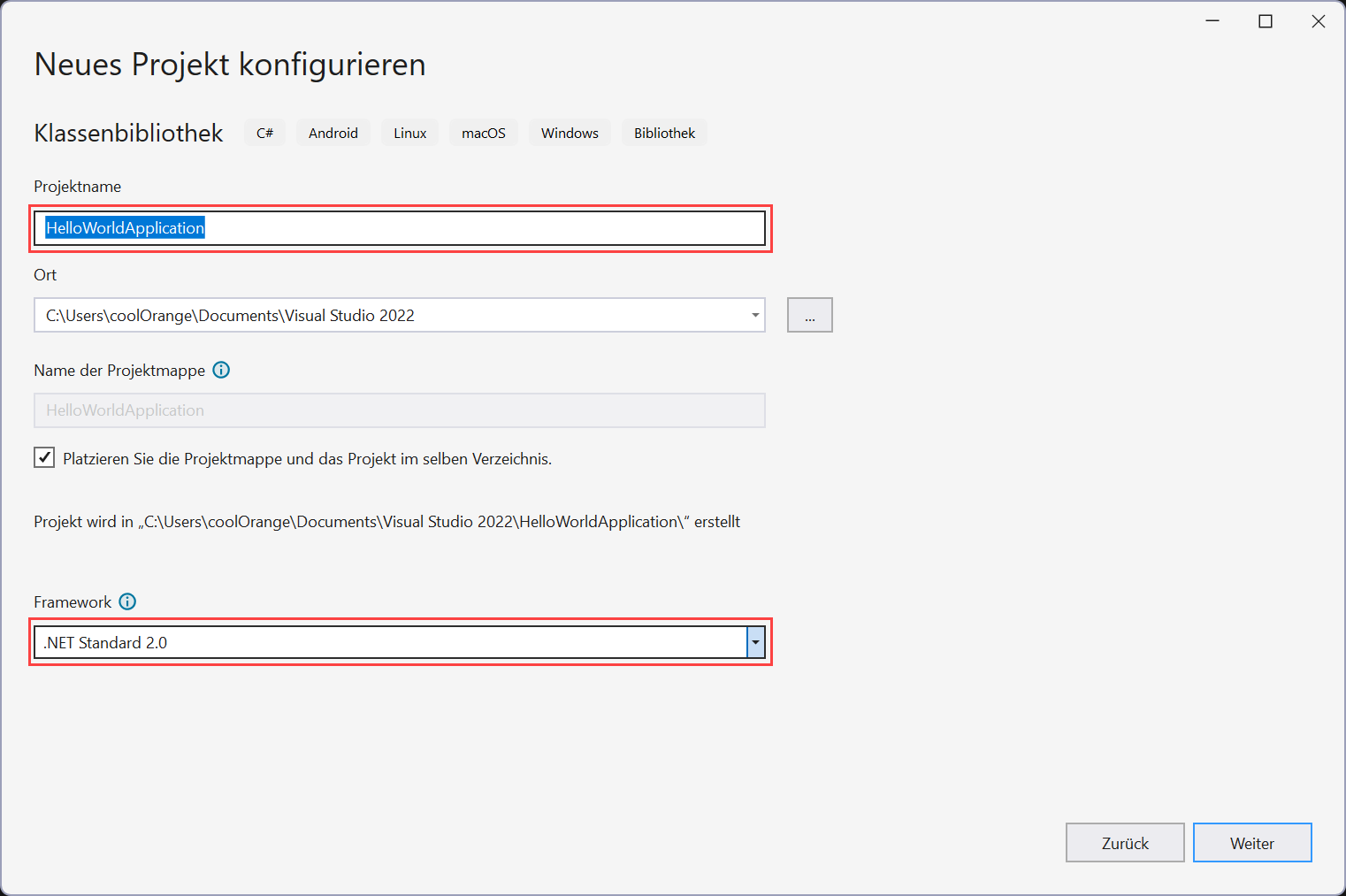Screen dimensions: 1346x896
Task: Select the Android platform tag
Action: (x=333, y=132)
